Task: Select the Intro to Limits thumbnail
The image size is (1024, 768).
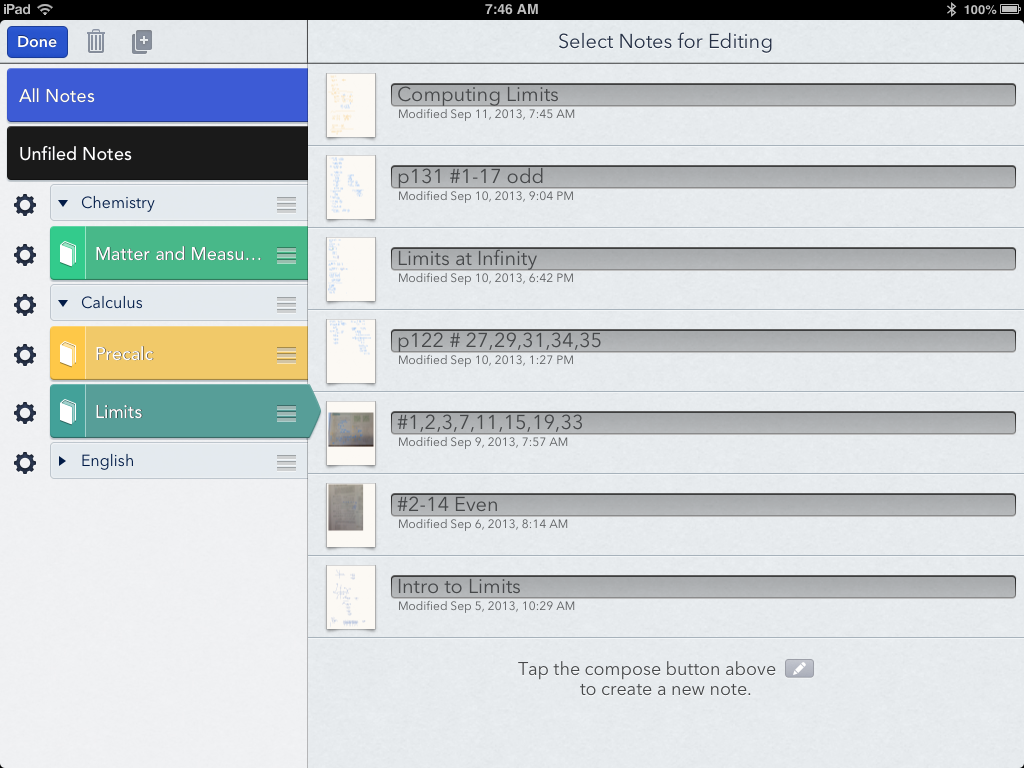Action: click(x=351, y=597)
